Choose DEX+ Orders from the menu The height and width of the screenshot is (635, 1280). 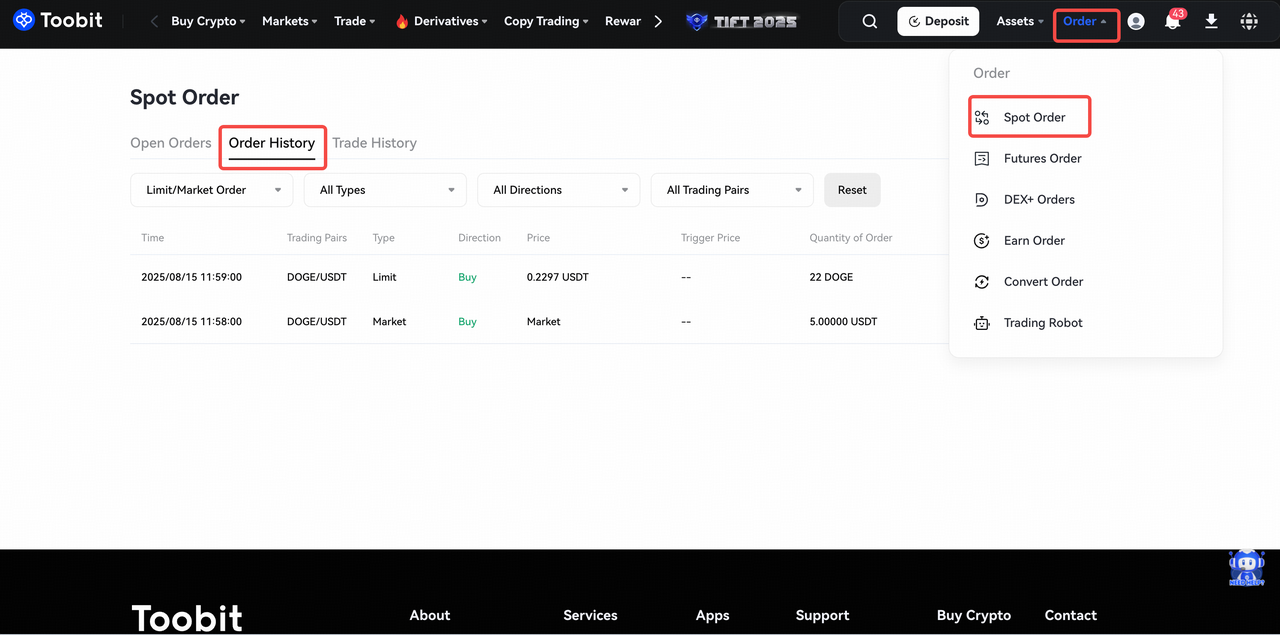pos(1039,200)
